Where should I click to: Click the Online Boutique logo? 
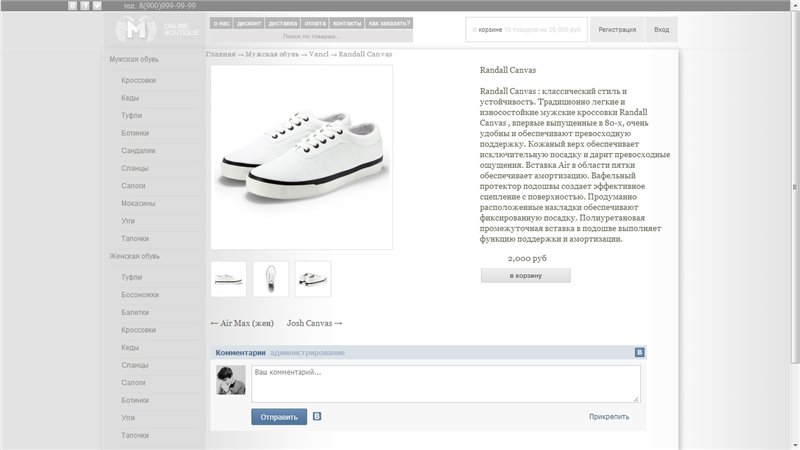click(x=157, y=29)
